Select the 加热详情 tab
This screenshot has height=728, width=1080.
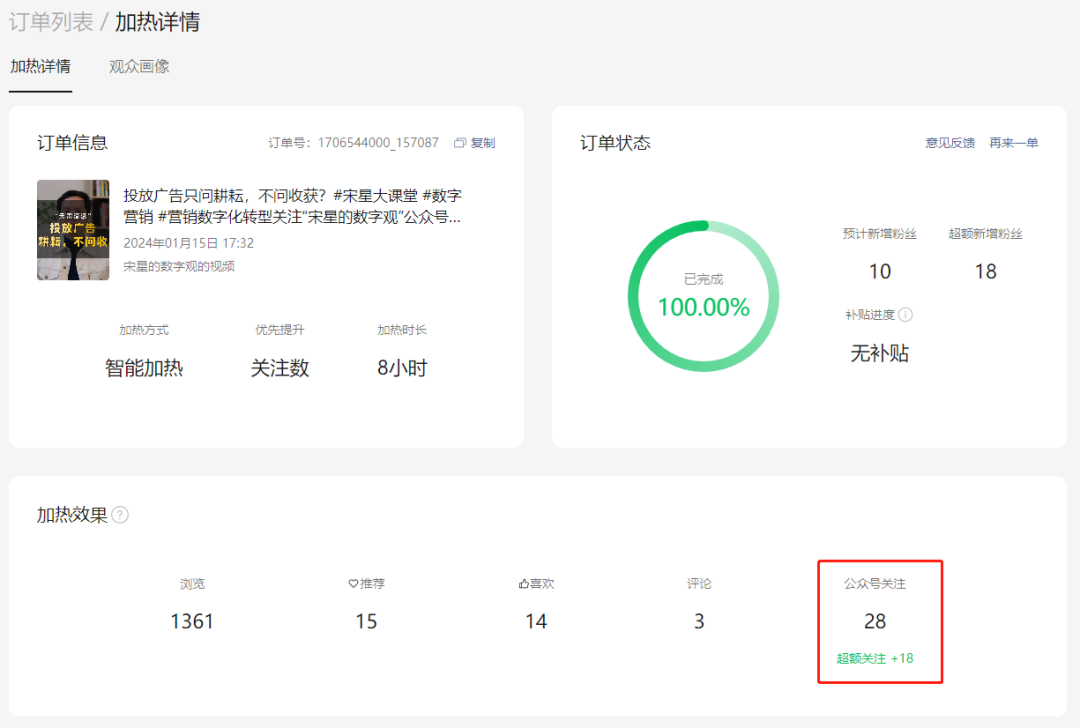(x=40, y=66)
